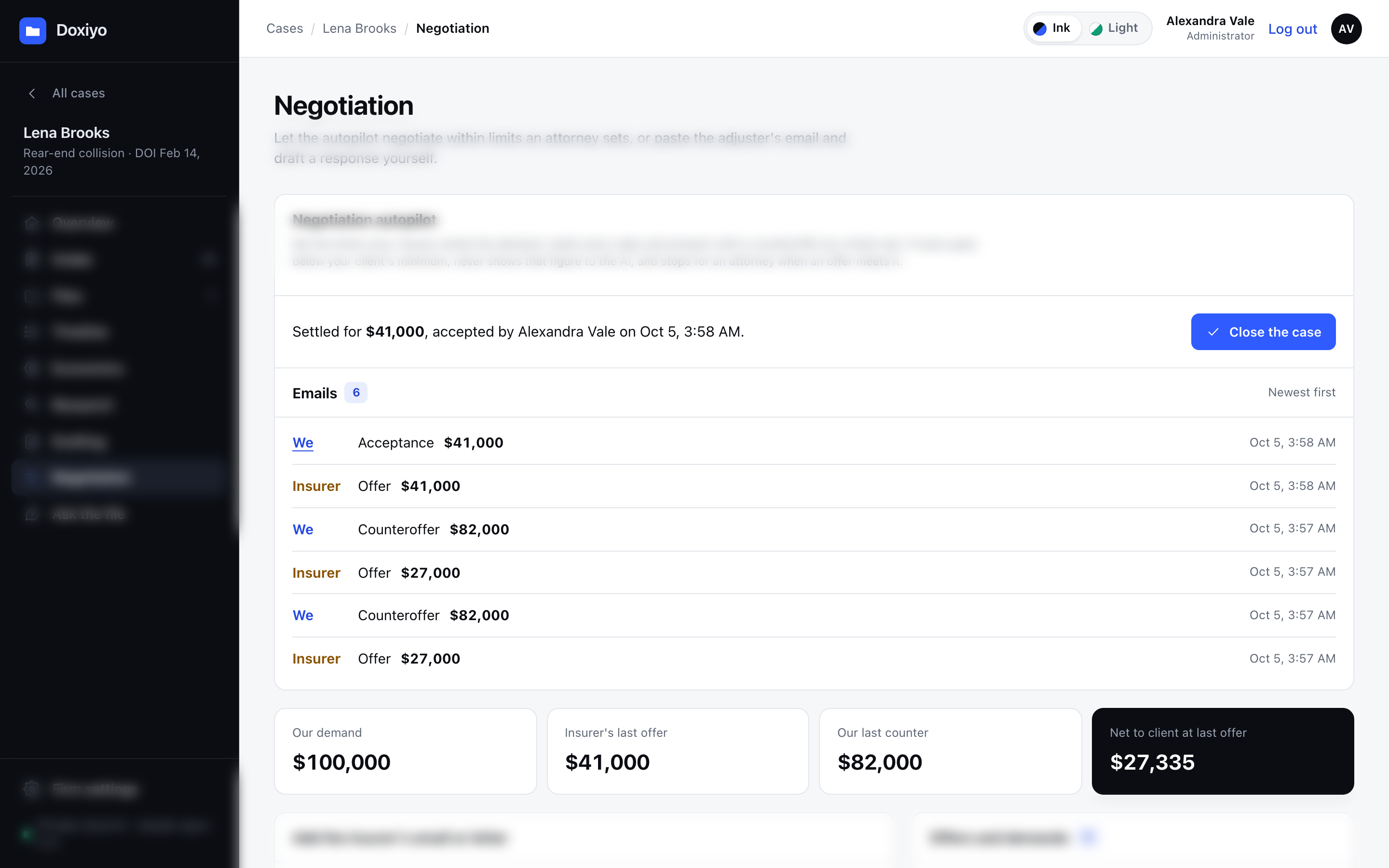Viewport: 1389px width, 868px height.
Task: Click the Negotiation breadcrumb text
Action: pyautogui.click(x=452, y=28)
